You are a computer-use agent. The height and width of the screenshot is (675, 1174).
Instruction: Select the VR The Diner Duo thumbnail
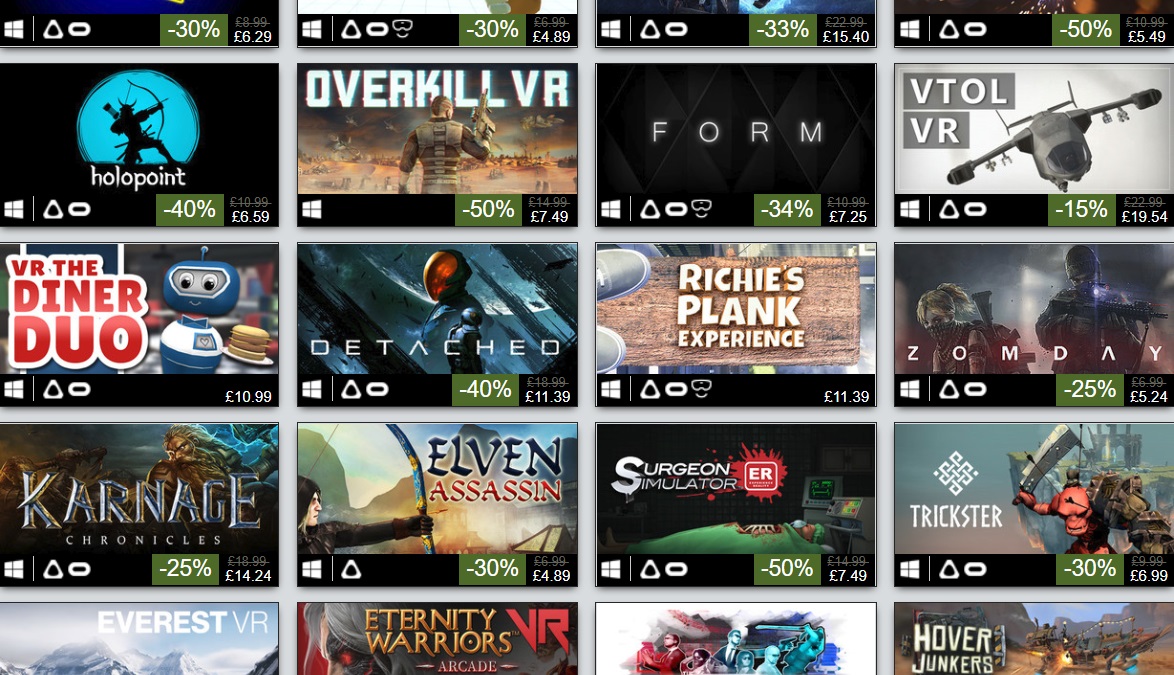[139, 308]
